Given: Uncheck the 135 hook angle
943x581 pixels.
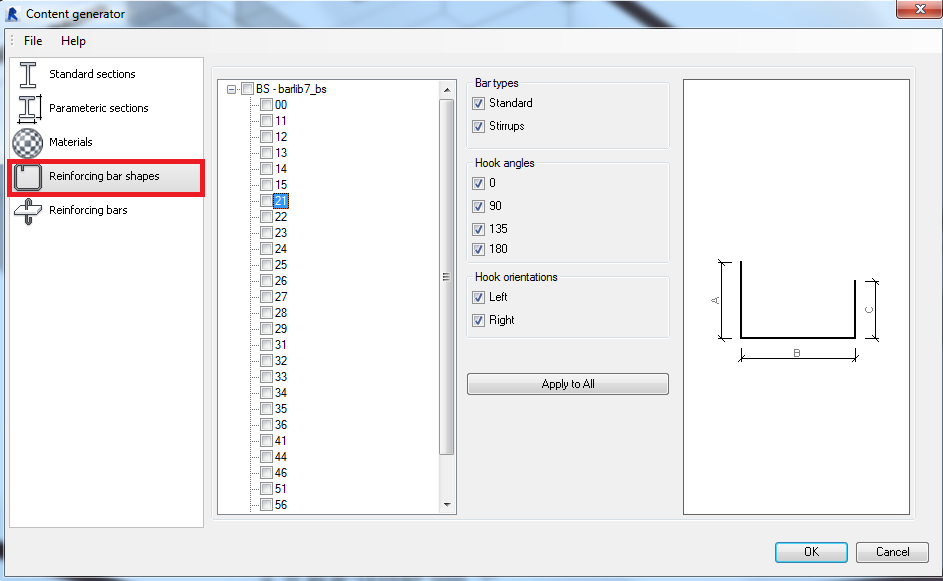Looking at the screenshot, I should click(478, 228).
